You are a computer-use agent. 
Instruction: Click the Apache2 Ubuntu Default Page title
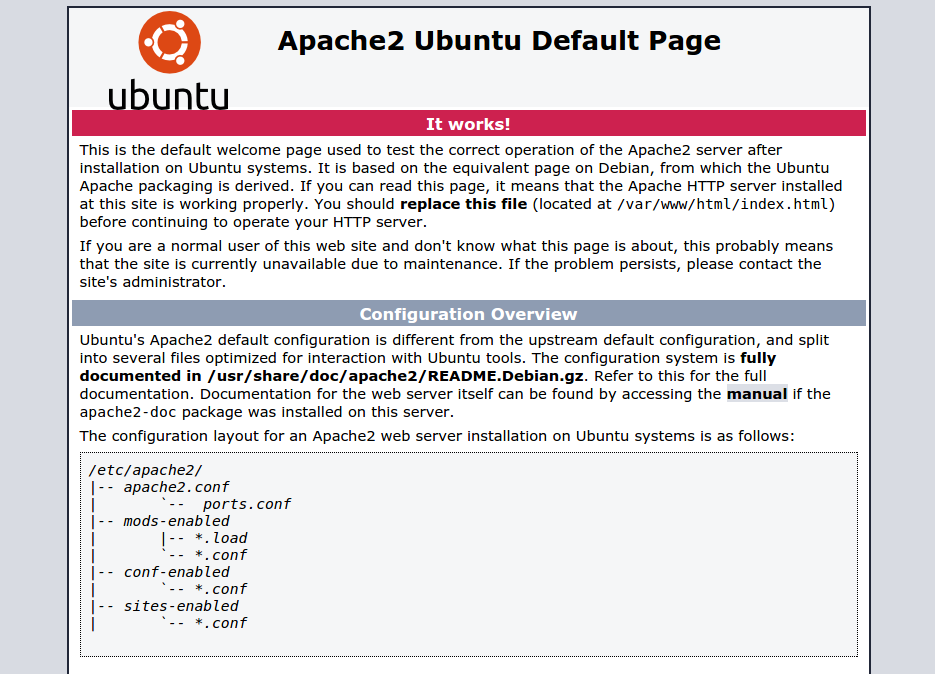[x=499, y=41]
